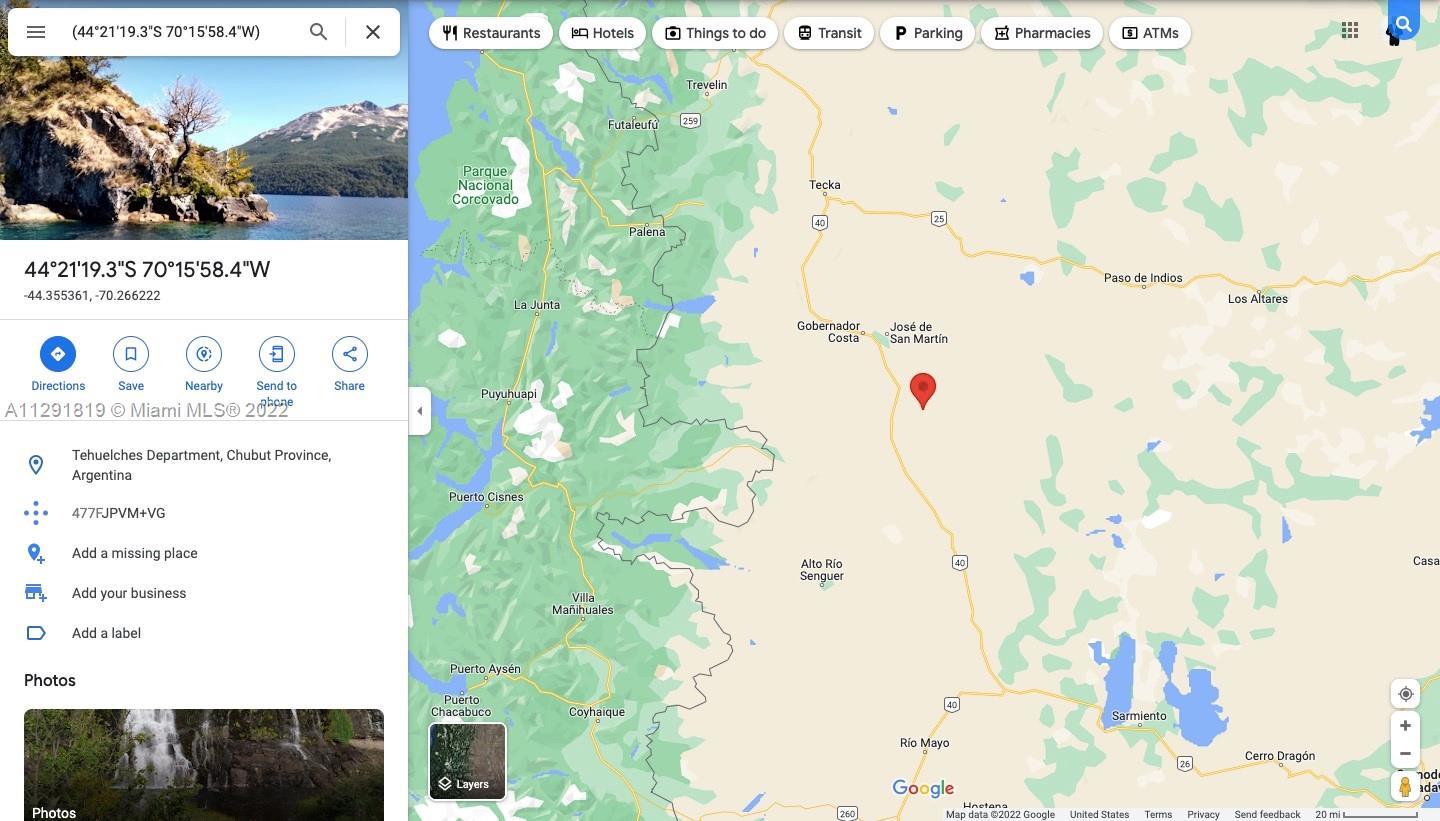Viewport: 1440px width, 821px height.
Task: Select the Transit chip
Action: coord(829,33)
